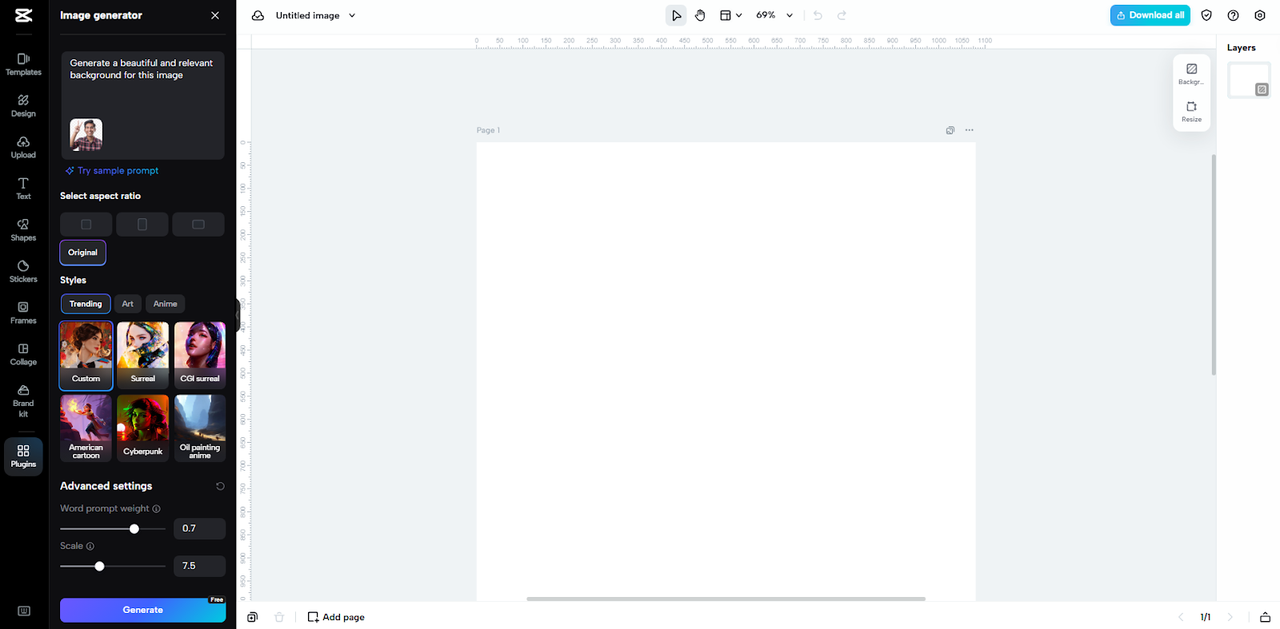Open the Templates sidebar panel
The height and width of the screenshot is (629, 1280).
(x=23, y=64)
